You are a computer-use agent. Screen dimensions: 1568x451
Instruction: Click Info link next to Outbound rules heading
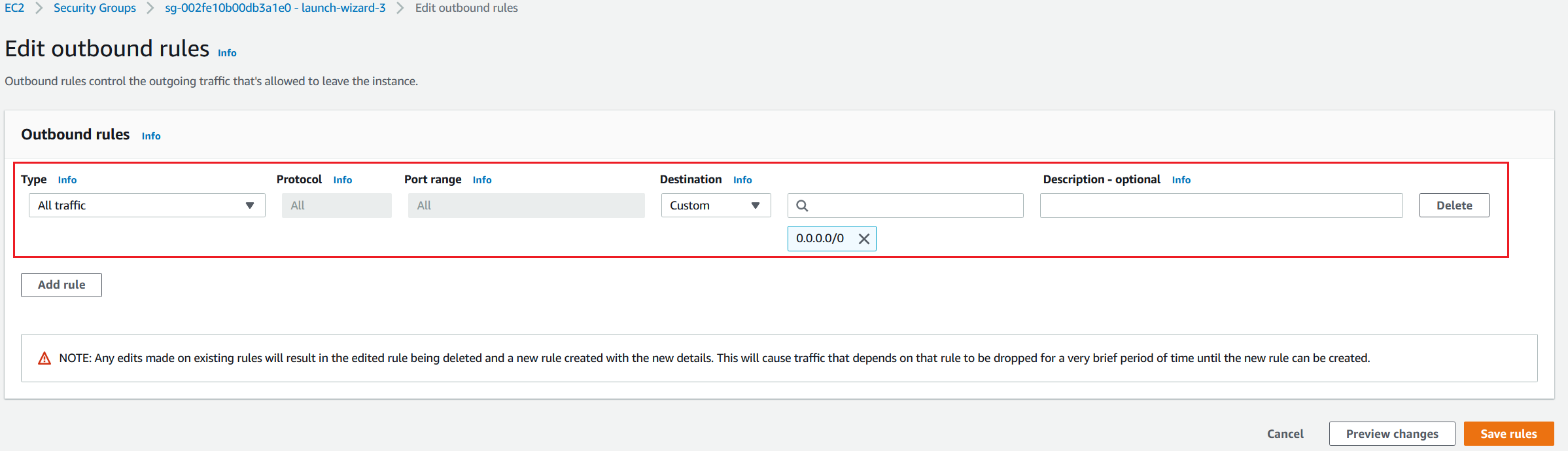[x=151, y=136]
